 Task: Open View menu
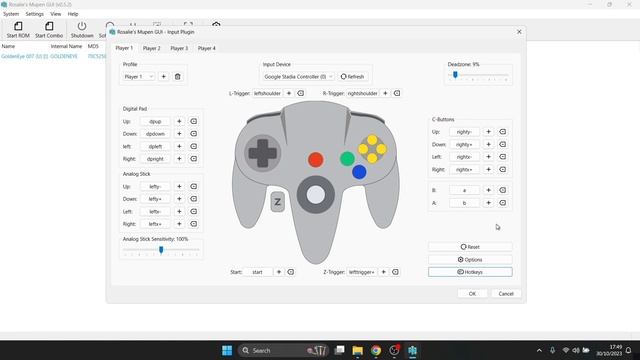point(56,14)
